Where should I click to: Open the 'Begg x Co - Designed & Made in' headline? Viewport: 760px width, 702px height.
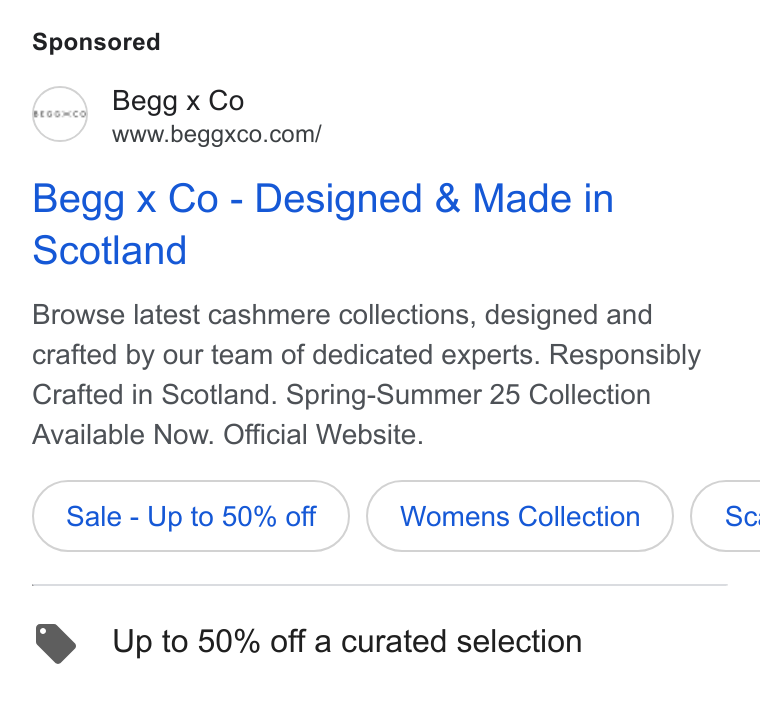pos(323,198)
